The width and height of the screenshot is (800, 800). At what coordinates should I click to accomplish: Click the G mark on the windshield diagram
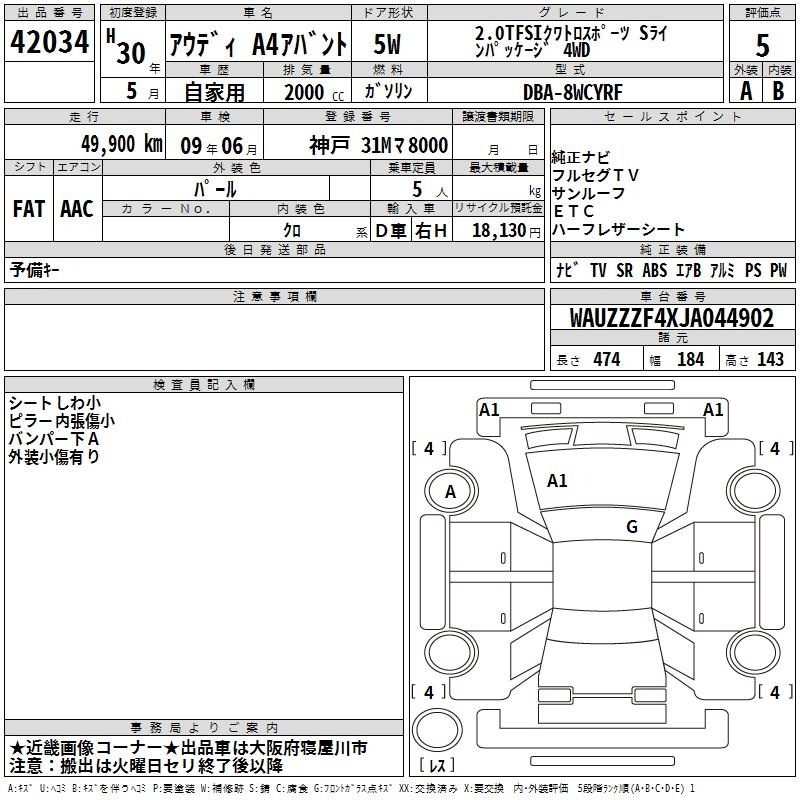[631, 527]
